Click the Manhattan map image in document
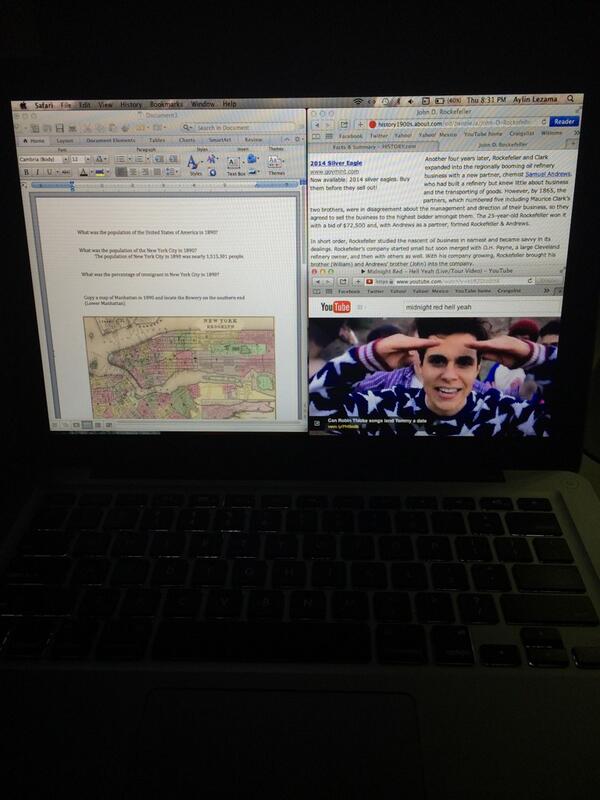Screen dimensions: 600x800 pyautogui.click(x=179, y=367)
